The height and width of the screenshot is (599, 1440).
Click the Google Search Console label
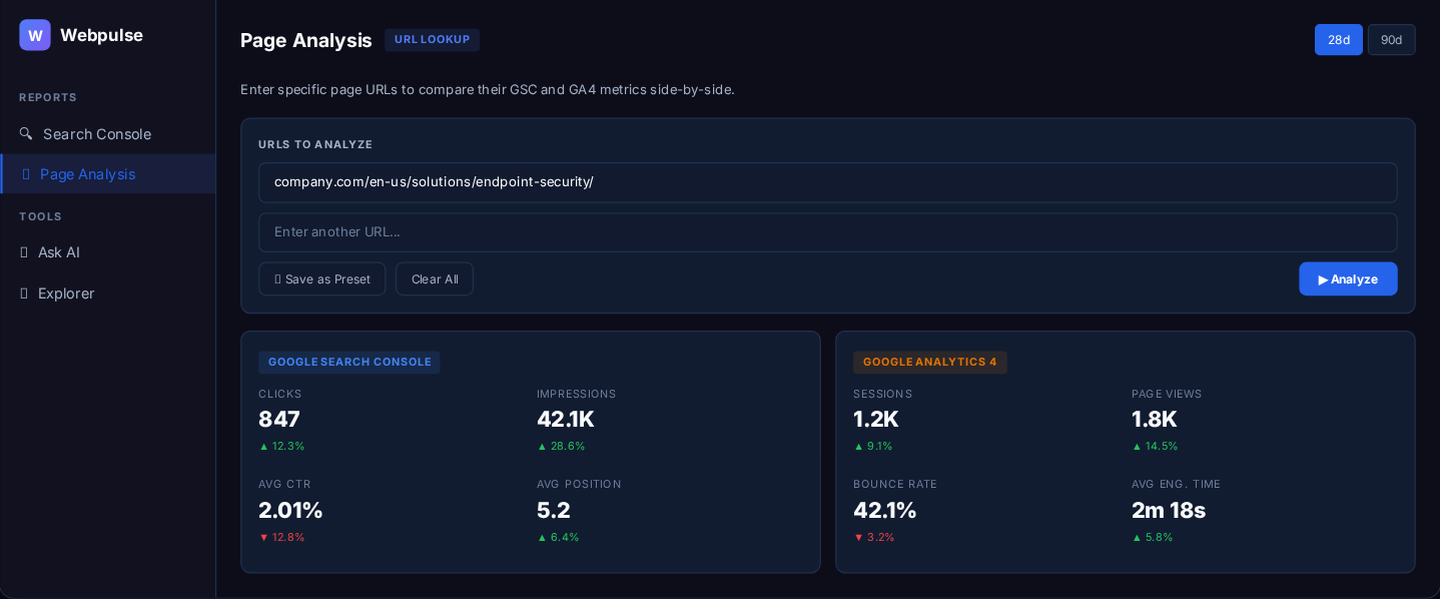[x=349, y=362]
